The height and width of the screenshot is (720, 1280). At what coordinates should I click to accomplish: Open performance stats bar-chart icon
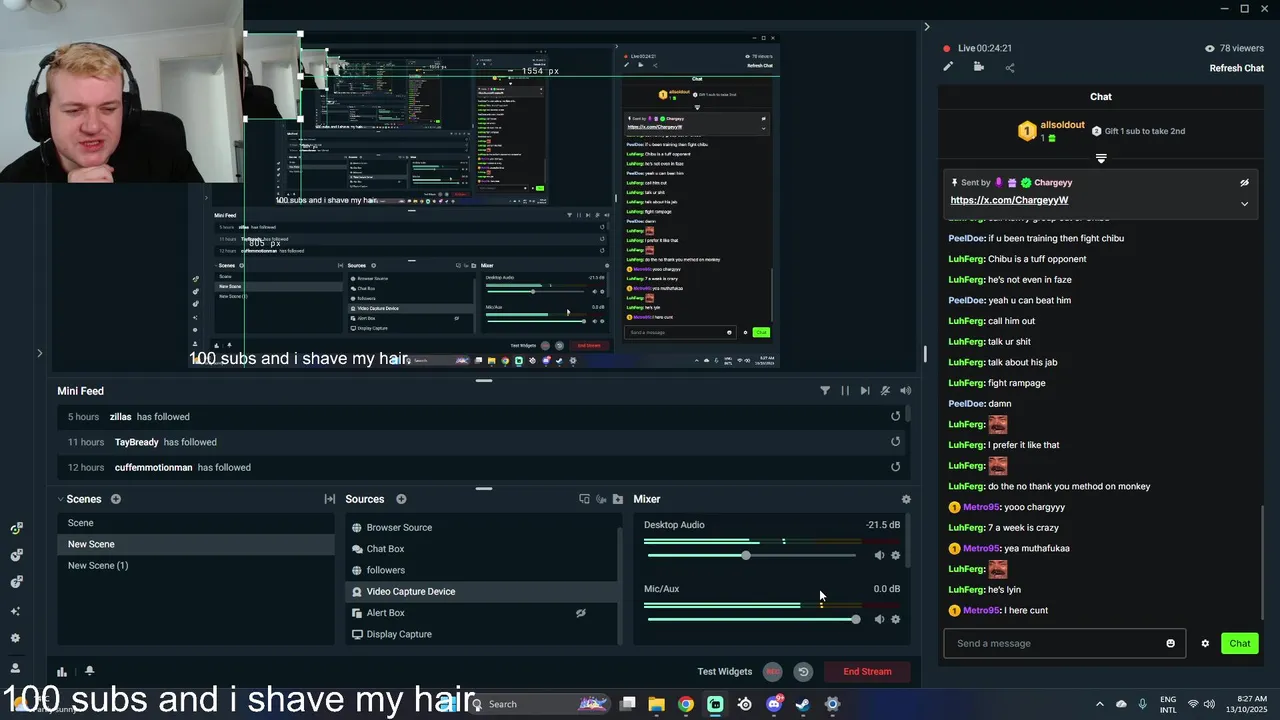pos(62,671)
